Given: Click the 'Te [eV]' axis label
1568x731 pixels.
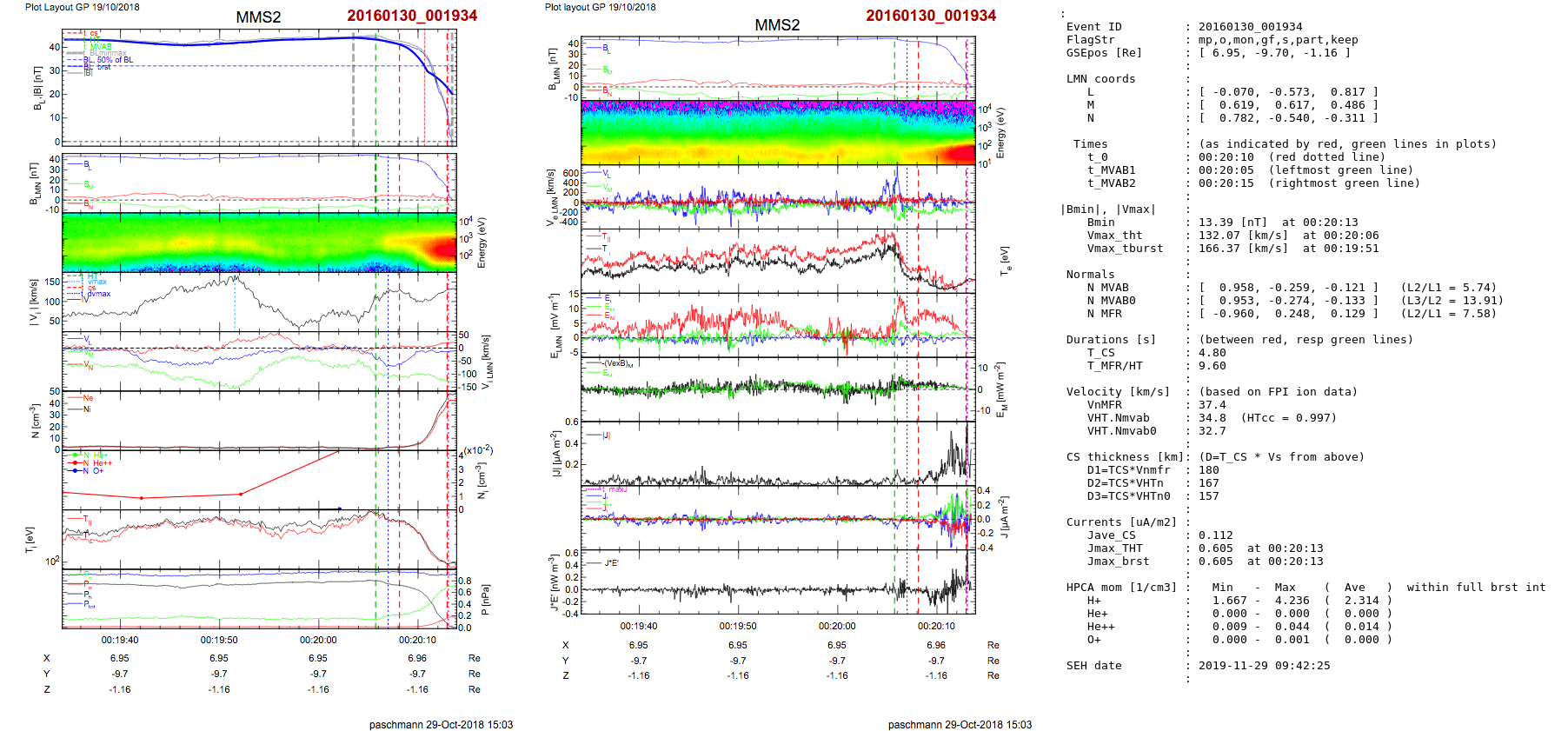Looking at the screenshot, I should point(1005,260).
